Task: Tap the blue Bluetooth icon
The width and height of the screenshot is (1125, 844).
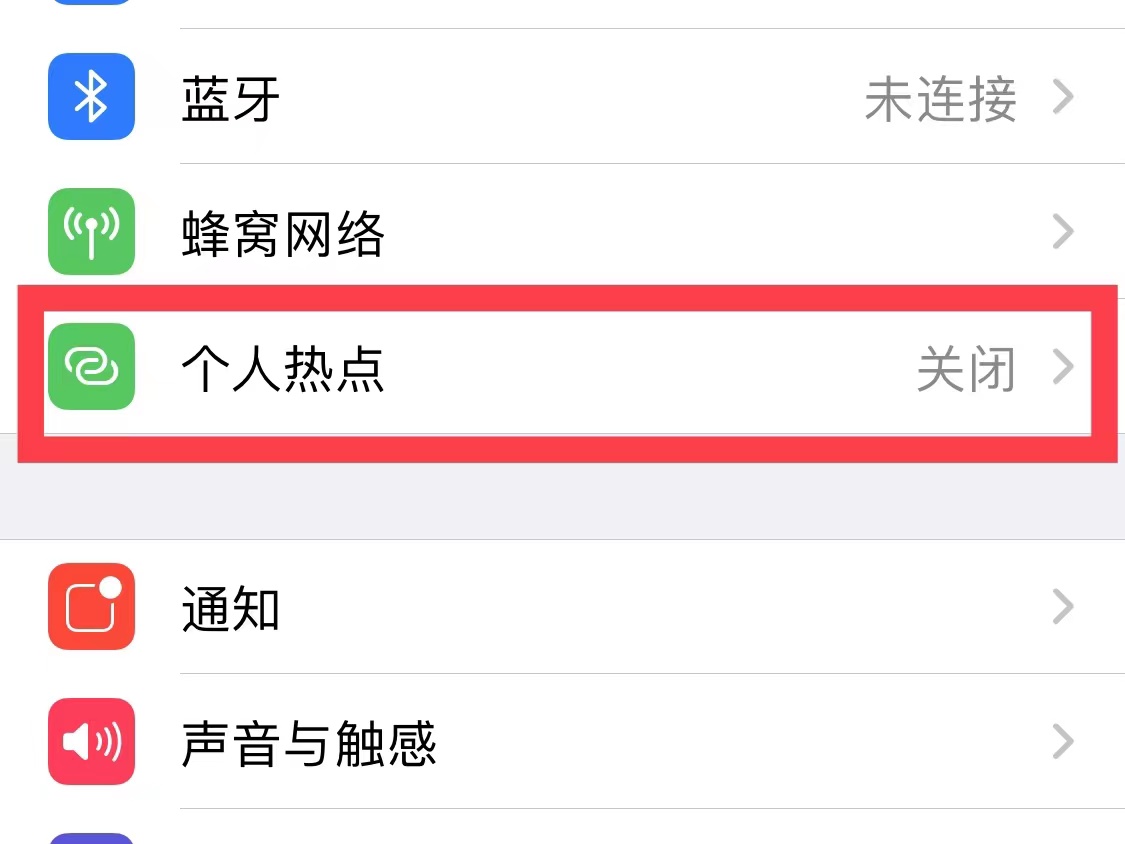Action: [91, 96]
